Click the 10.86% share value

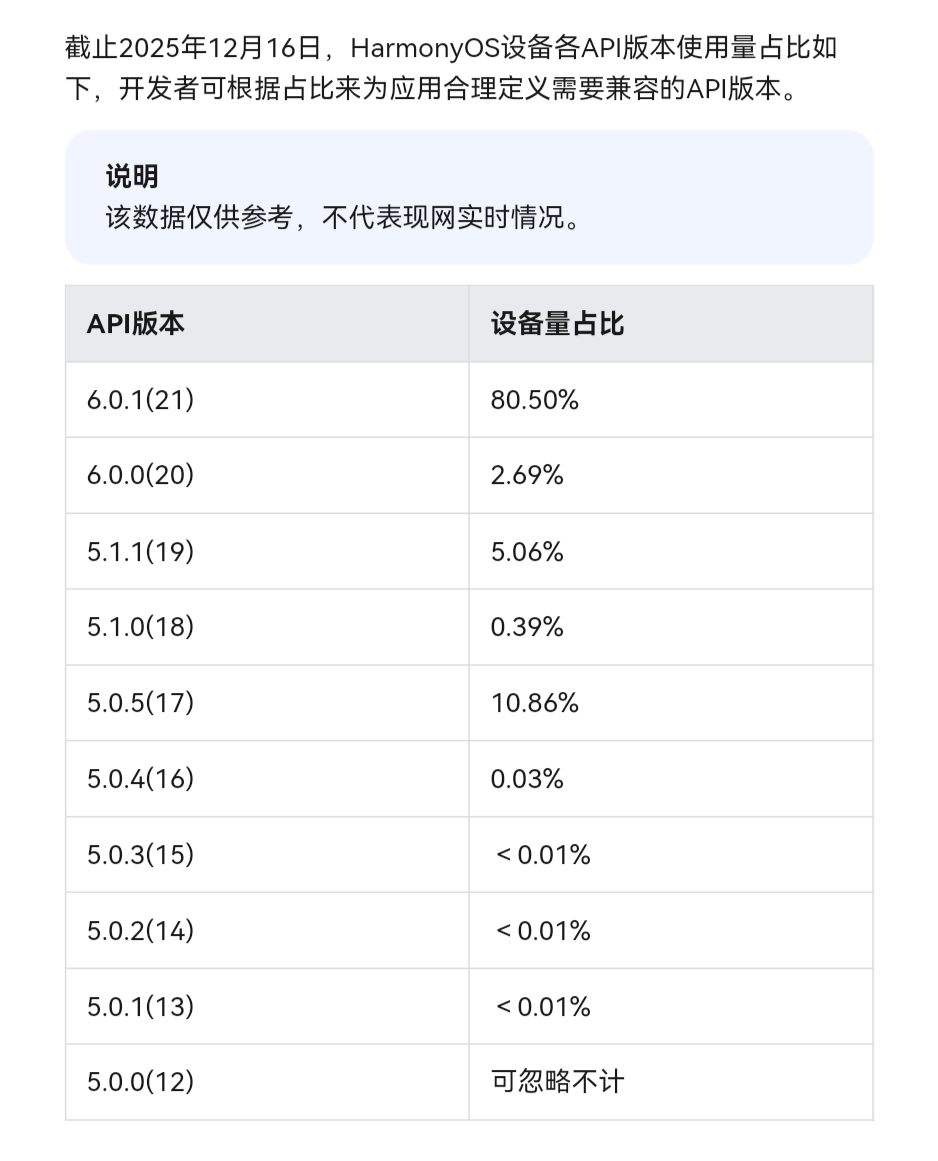click(x=534, y=703)
